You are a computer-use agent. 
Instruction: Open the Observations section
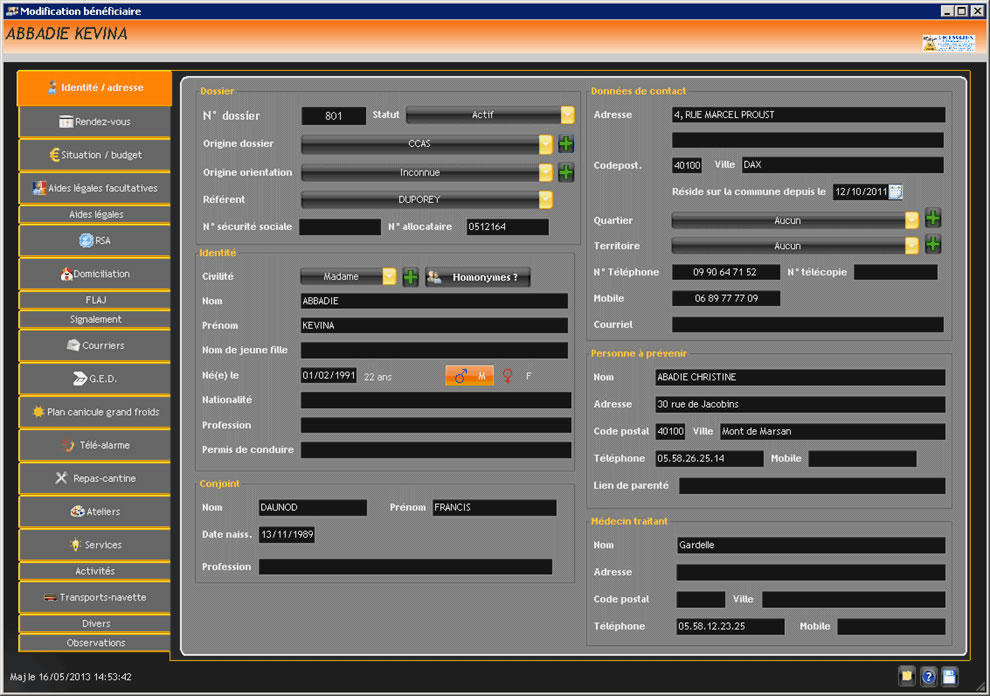click(x=94, y=643)
